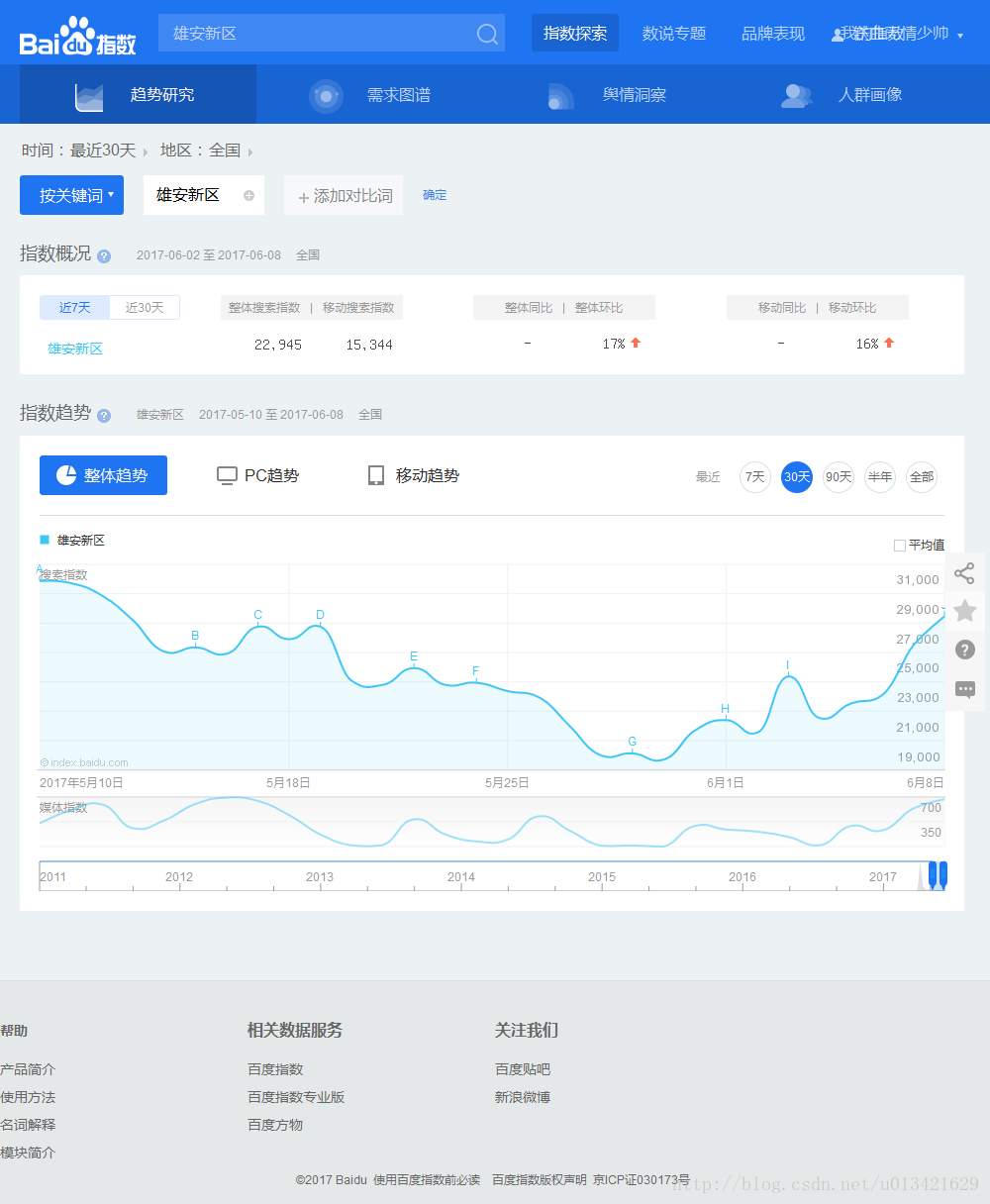Switch to 人群画像 tab

click(847, 95)
